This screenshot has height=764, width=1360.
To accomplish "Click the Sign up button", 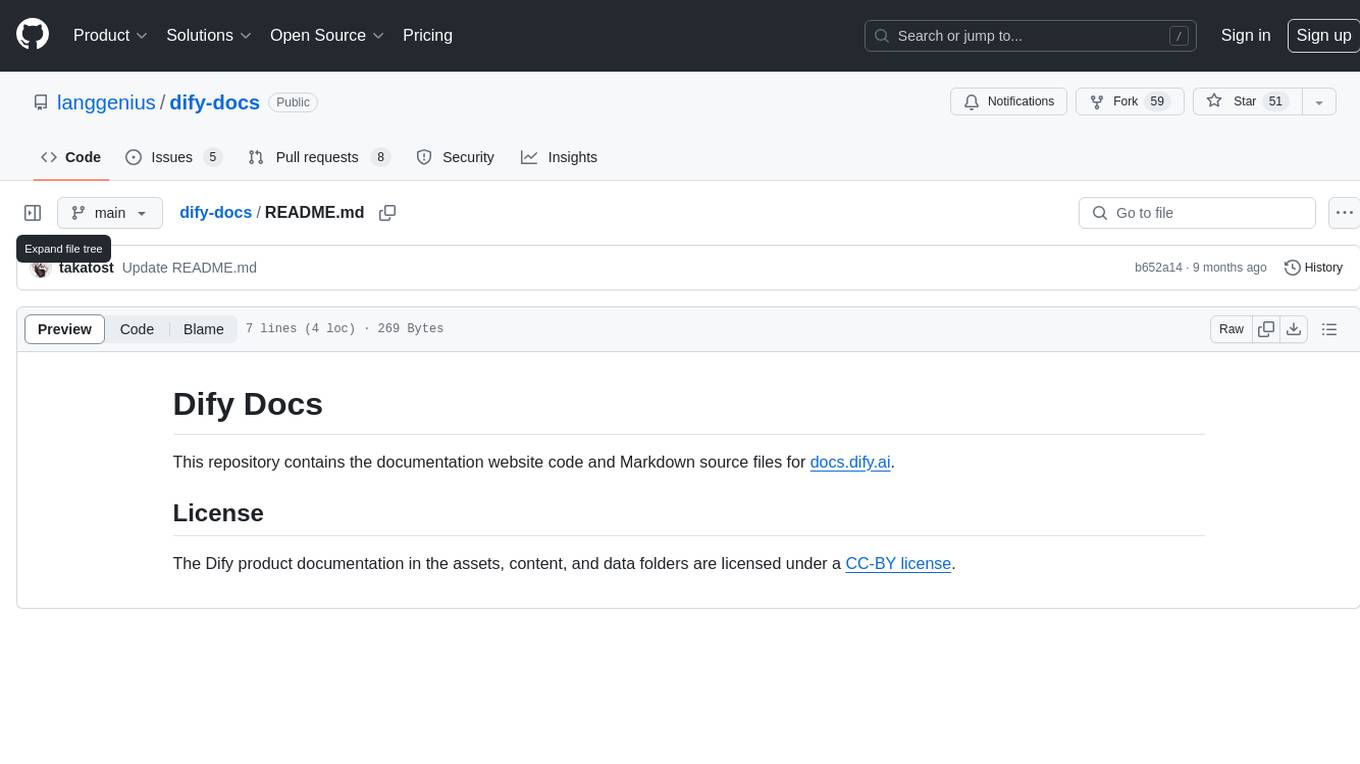I will click(x=1323, y=35).
